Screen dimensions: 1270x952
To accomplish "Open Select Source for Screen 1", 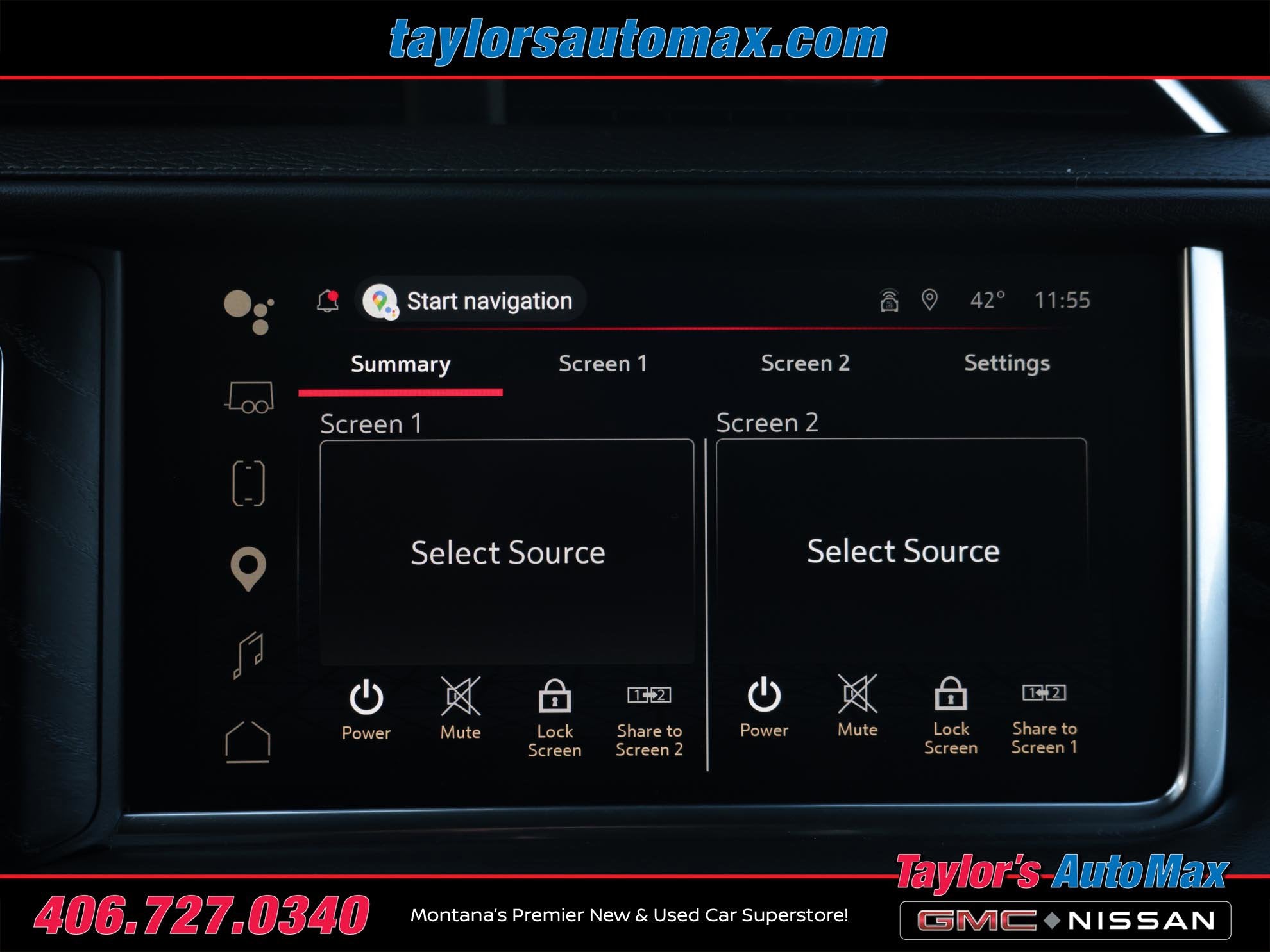I will coord(507,551).
